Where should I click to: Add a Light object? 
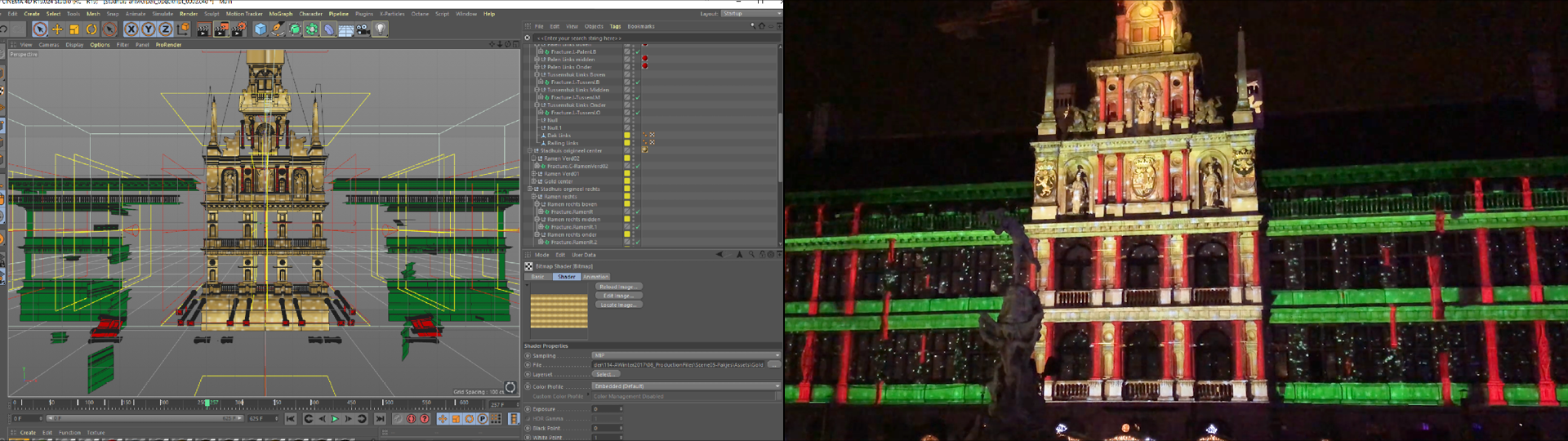click(x=380, y=29)
